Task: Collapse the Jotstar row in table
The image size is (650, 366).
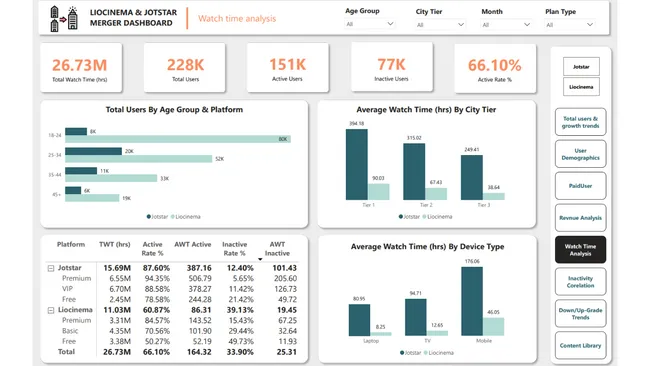Action: coord(51,269)
